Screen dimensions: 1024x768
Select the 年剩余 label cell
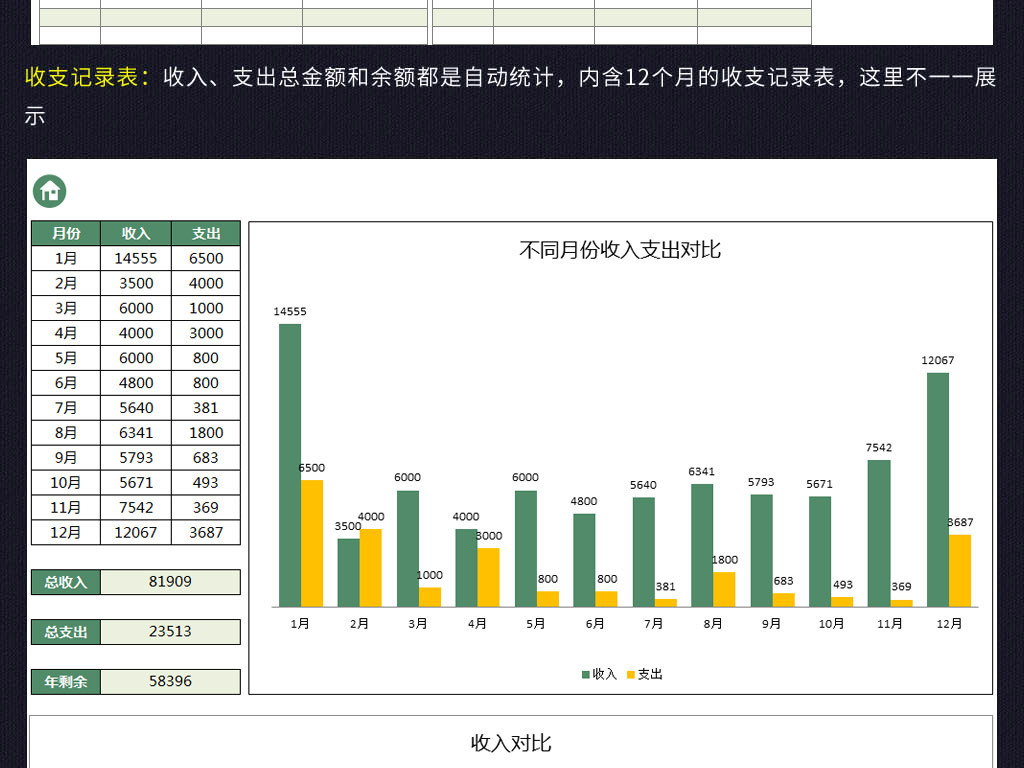[x=65, y=681]
